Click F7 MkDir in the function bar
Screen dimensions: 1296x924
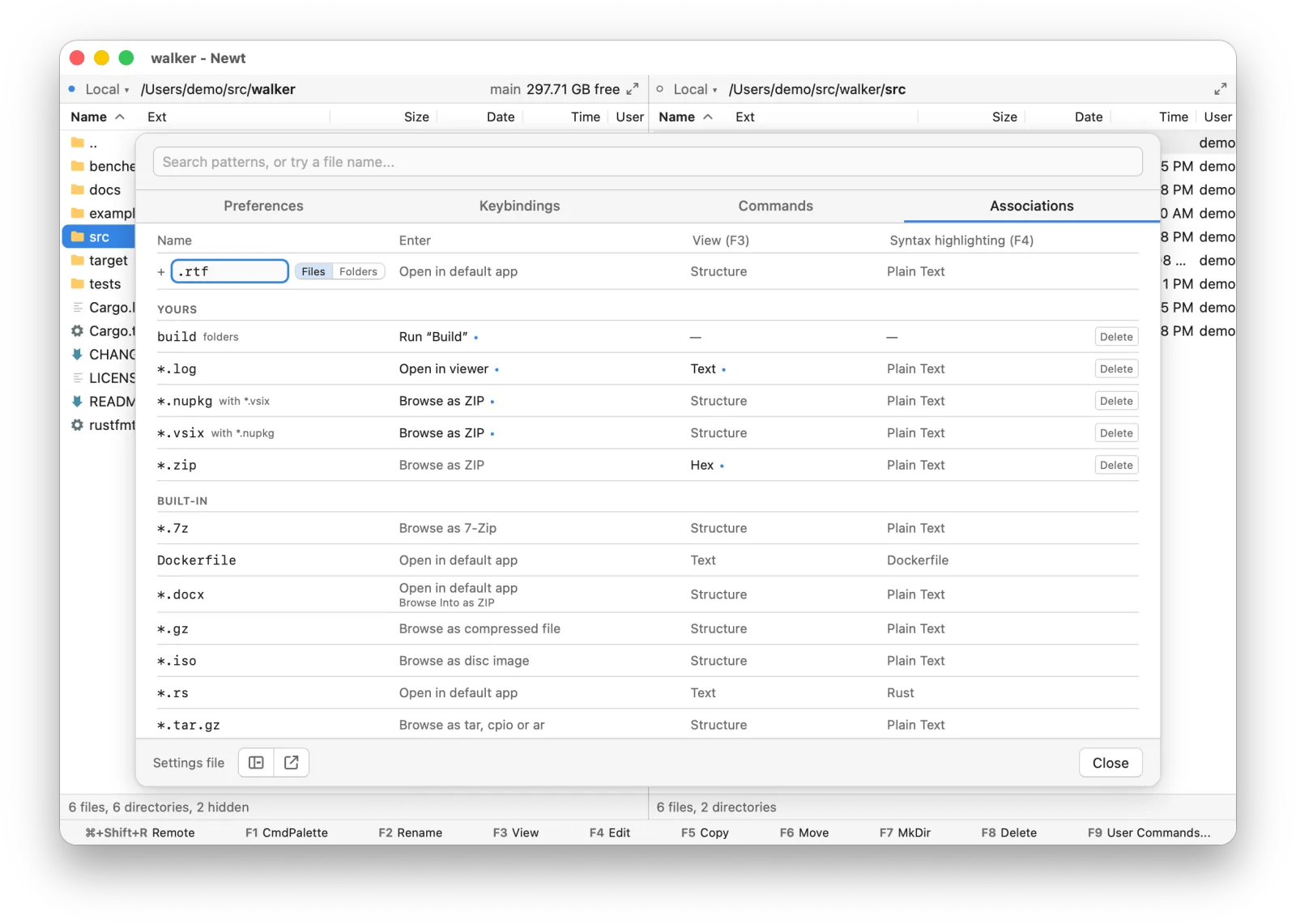[905, 832]
